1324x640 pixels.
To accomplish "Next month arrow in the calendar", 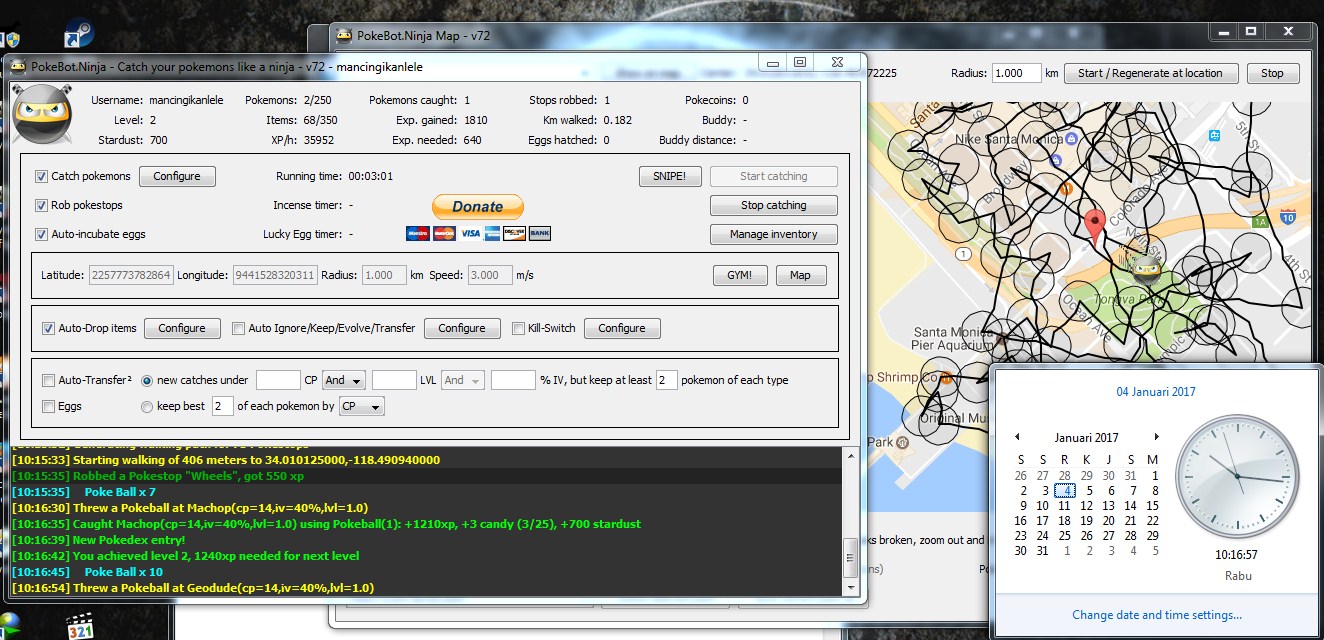I will [x=1156, y=437].
